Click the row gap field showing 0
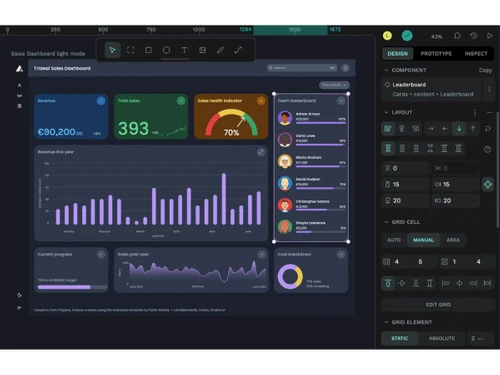Screen dimensions: 500x375 (405, 168)
